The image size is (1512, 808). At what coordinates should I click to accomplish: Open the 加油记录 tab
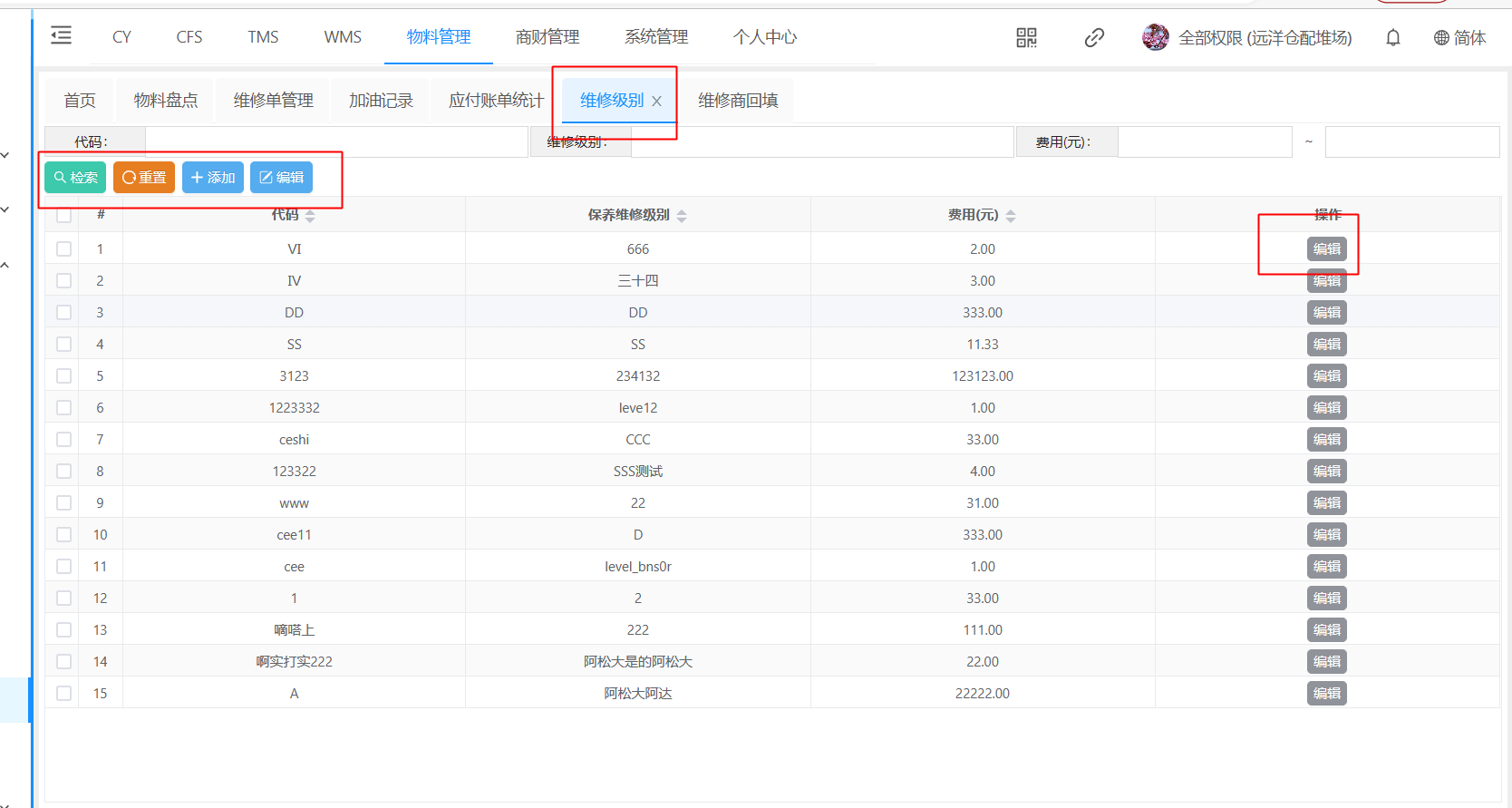pos(381,101)
